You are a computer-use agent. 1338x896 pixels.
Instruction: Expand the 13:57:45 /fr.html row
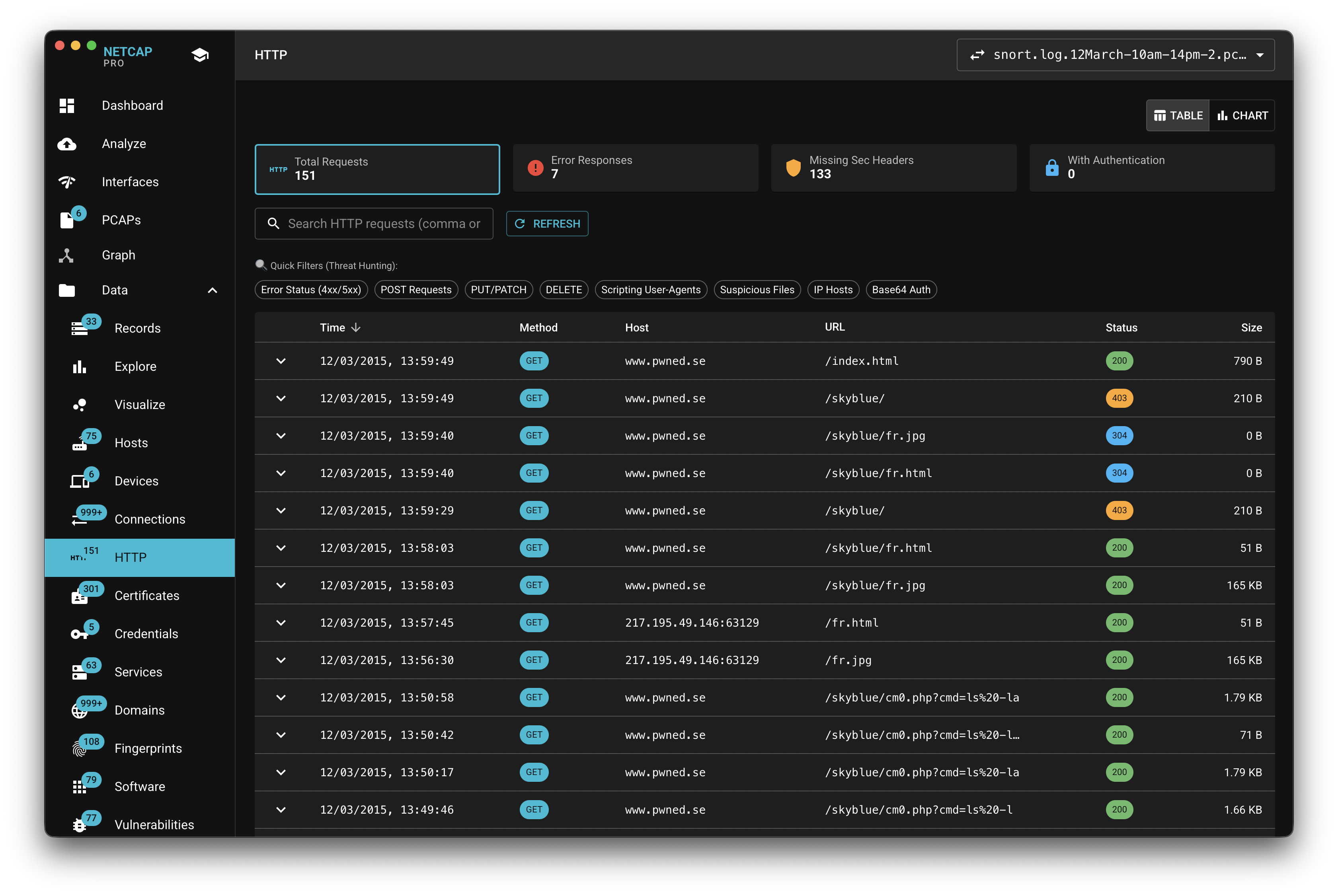point(281,623)
